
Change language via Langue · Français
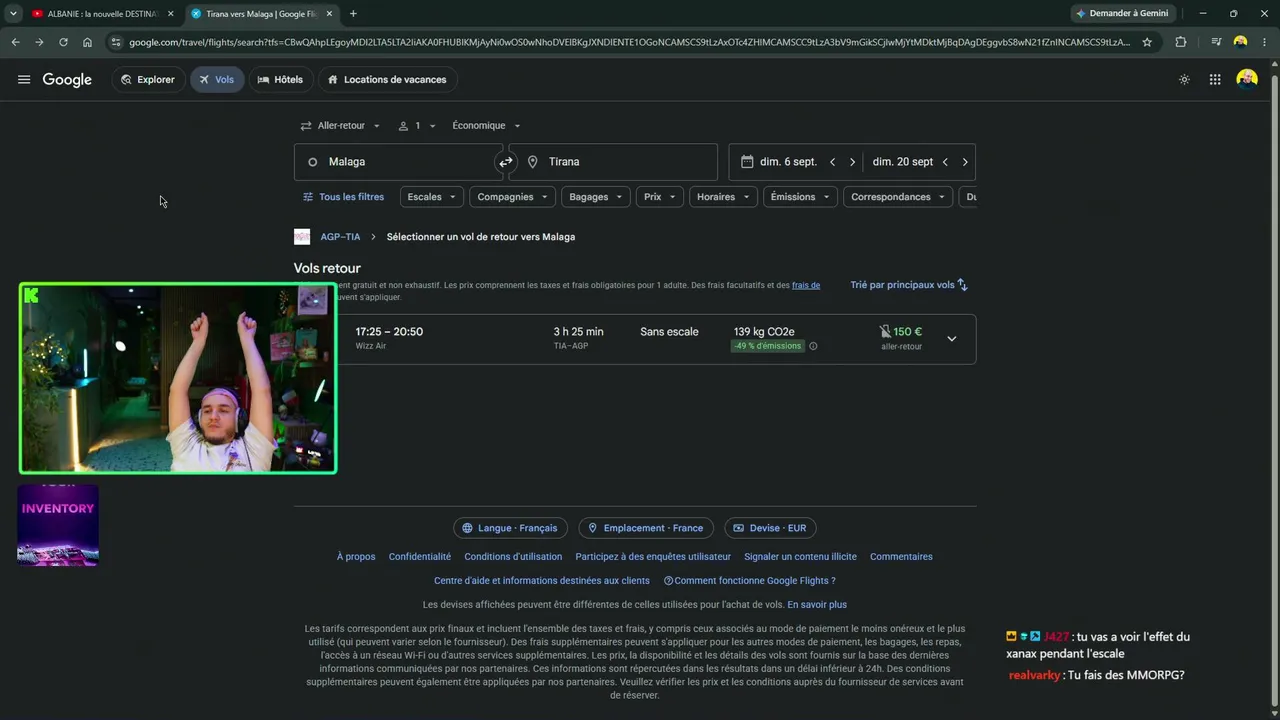click(x=511, y=528)
